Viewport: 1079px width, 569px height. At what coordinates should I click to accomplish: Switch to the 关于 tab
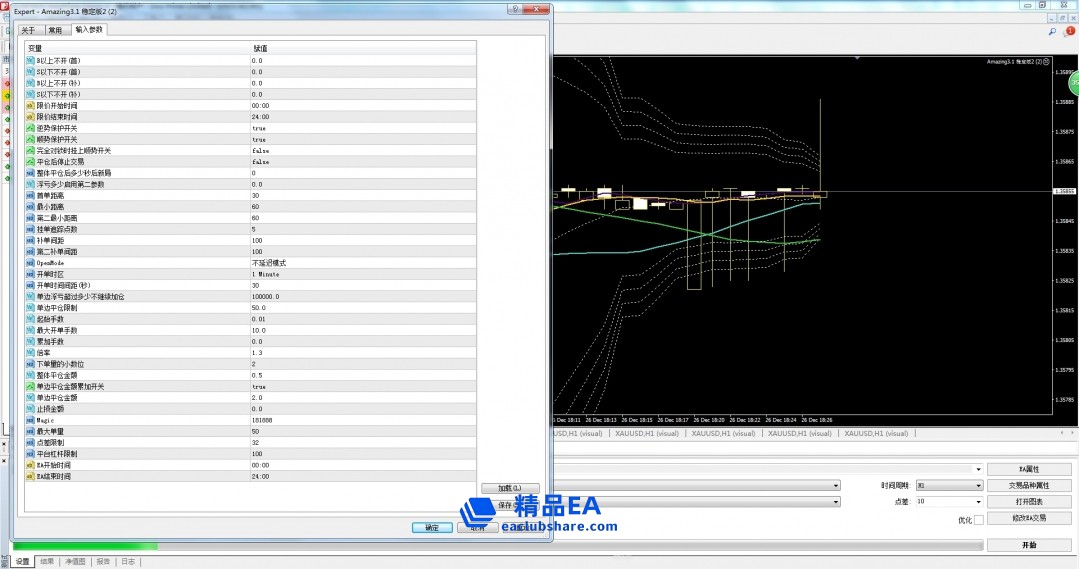tap(29, 30)
